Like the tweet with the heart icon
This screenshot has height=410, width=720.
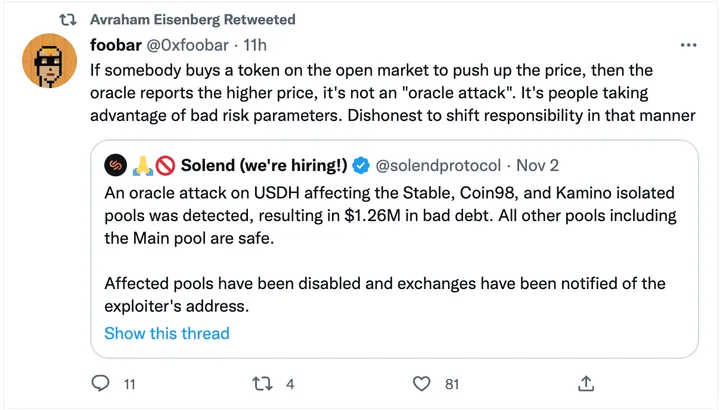click(x=422, y=383)
